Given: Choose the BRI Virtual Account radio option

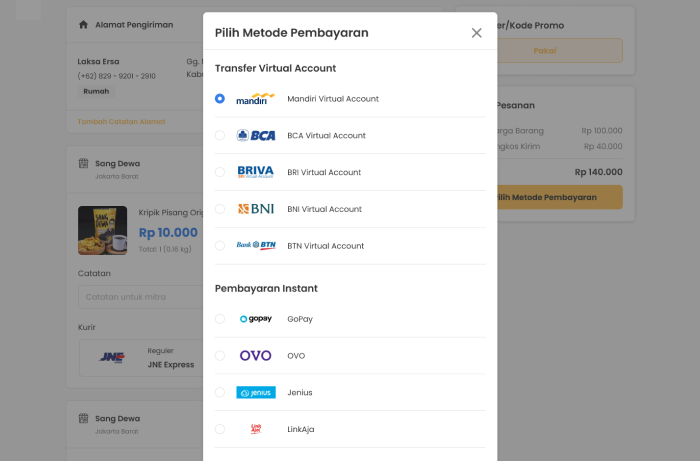Looking at the screenshot, I should click(x=220, y=172).
